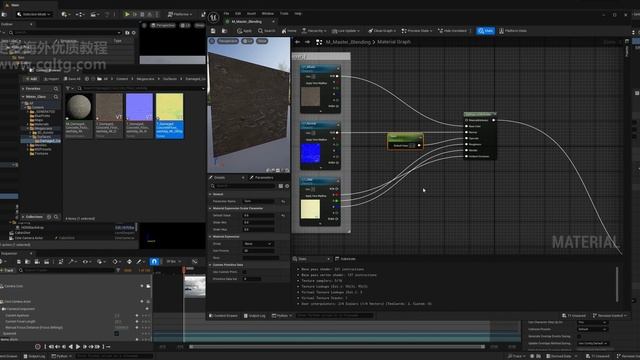Click the Sequencer play reverse button
The height and width of the screenshot is (360, 640).
71,347
